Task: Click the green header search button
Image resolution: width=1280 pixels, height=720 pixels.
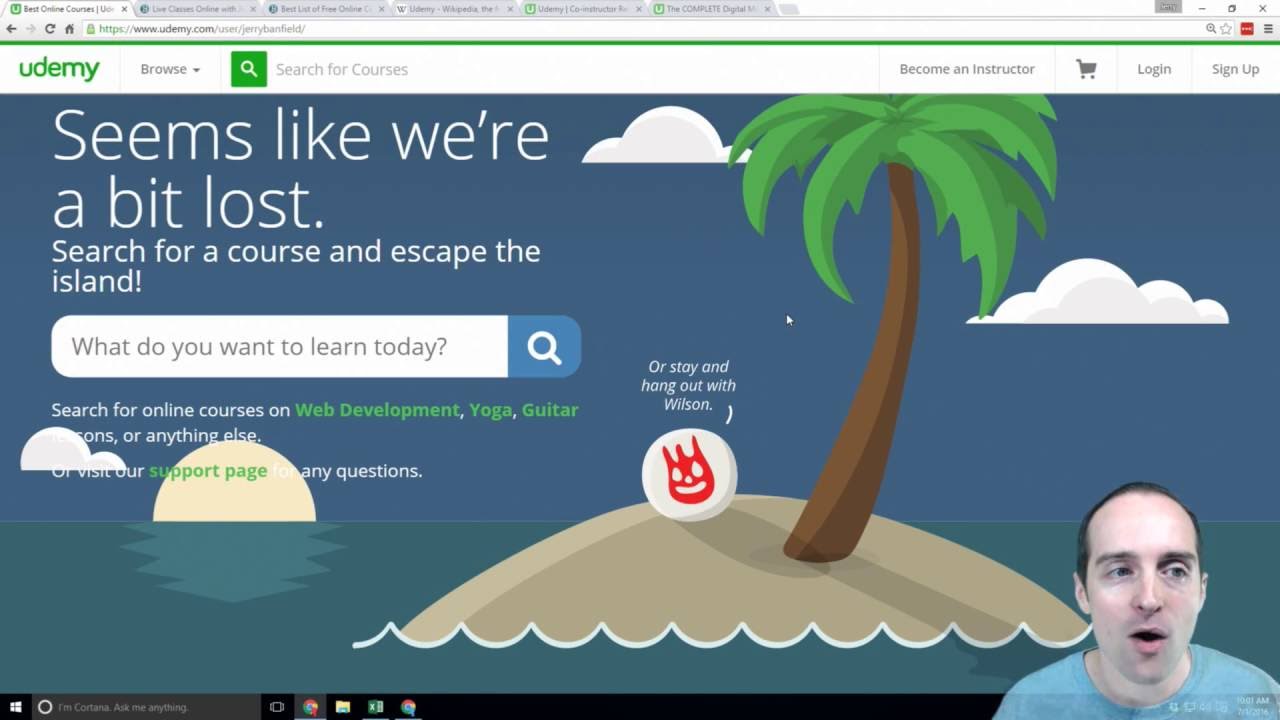Action: pyautogui.click(x=249, y=69)
